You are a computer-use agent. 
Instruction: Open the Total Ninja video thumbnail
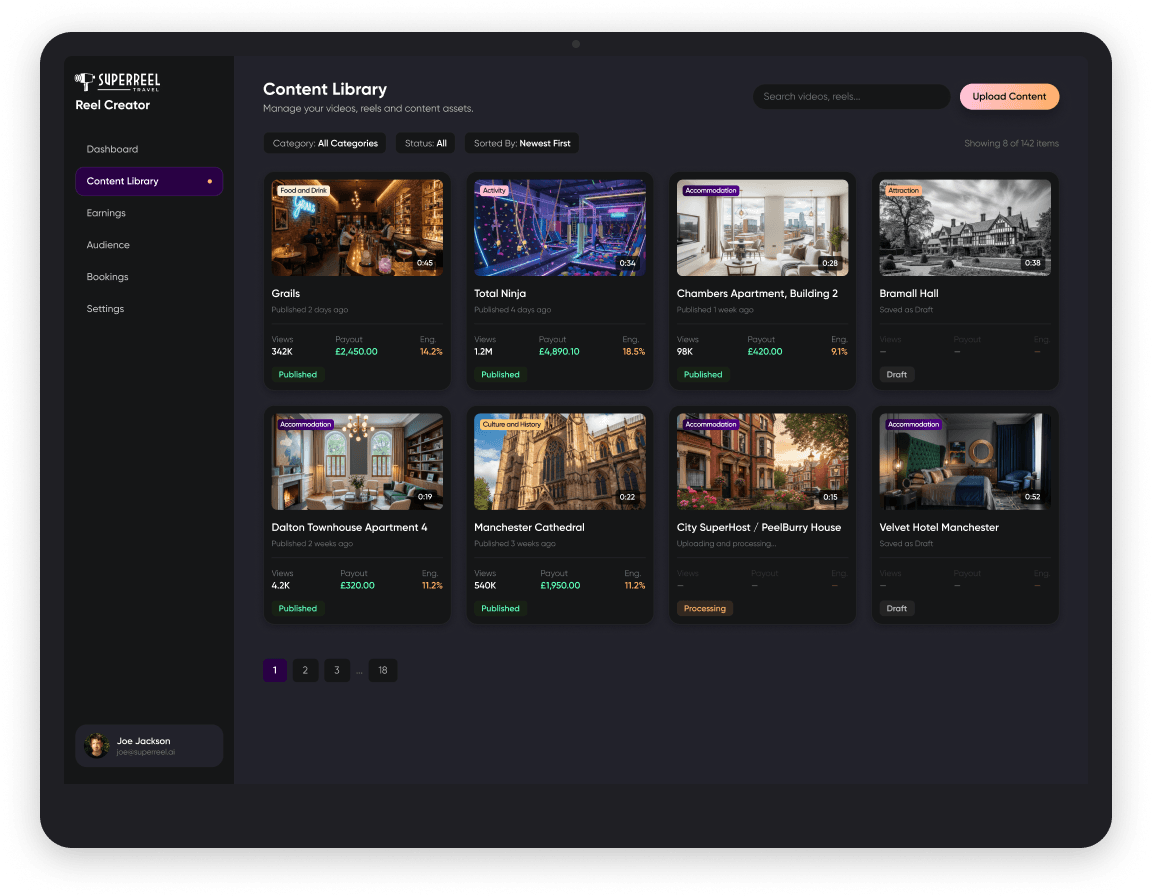(x=560, y=228)
